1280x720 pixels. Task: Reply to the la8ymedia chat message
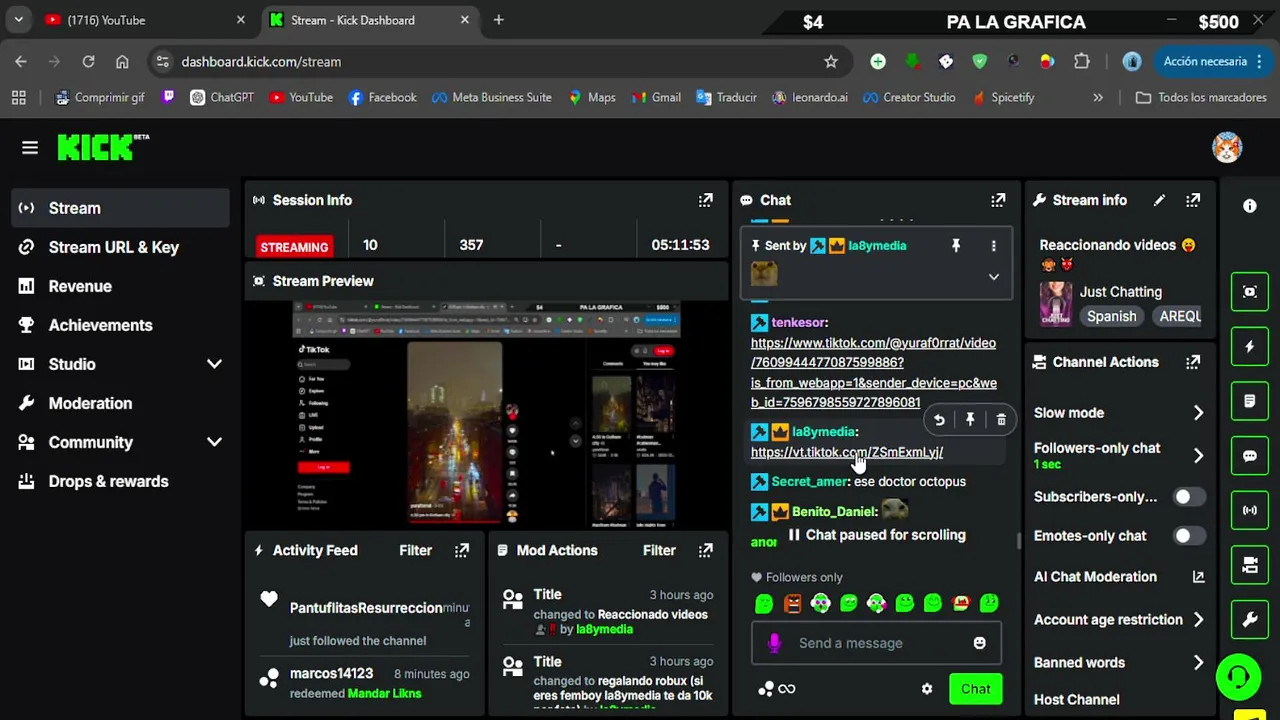tap(939, 420)
